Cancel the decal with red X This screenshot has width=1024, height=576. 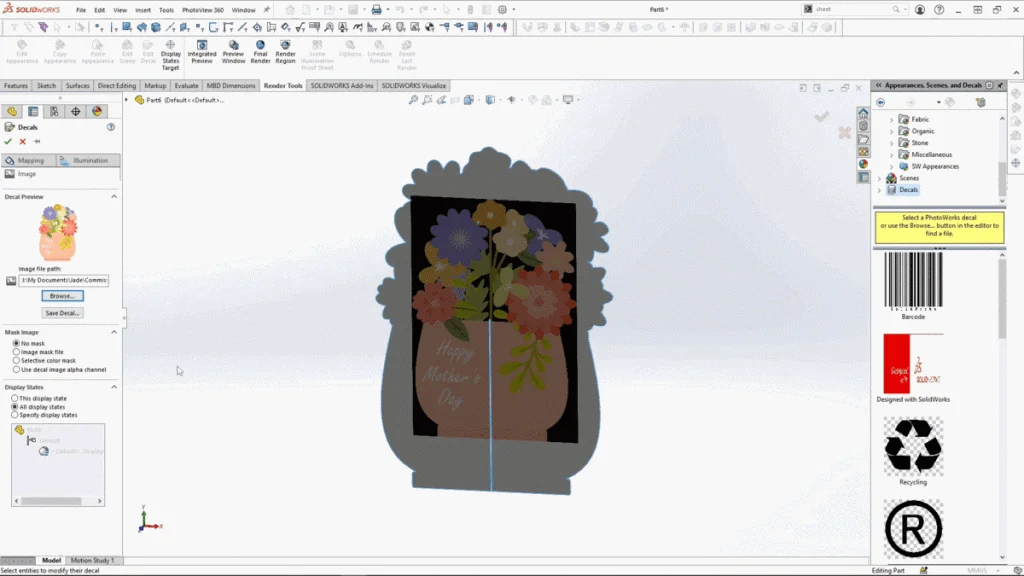point(22,142)
